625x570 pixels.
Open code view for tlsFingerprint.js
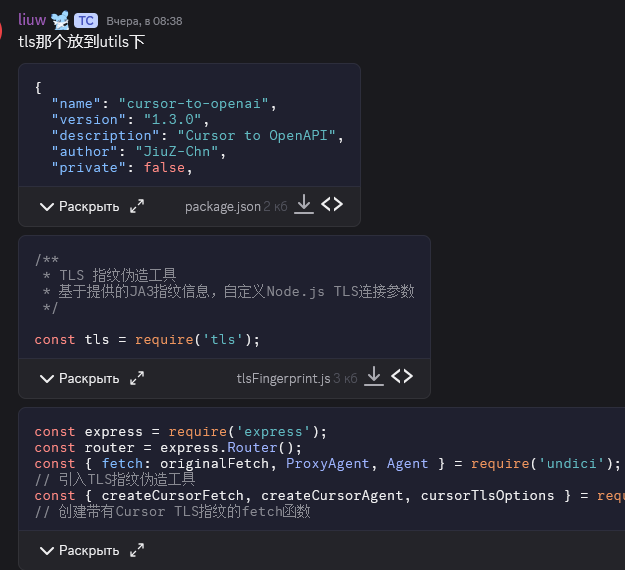click(402, 377)
